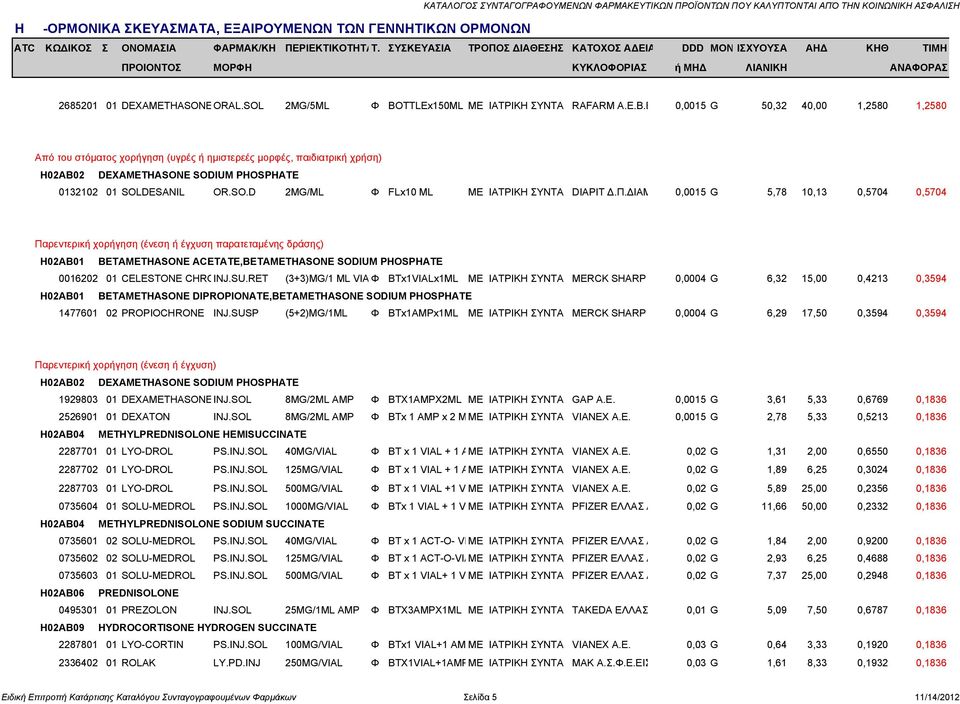Click 1000MG/VIAL strength cell
960x704 pixels.
click(317, 506)
